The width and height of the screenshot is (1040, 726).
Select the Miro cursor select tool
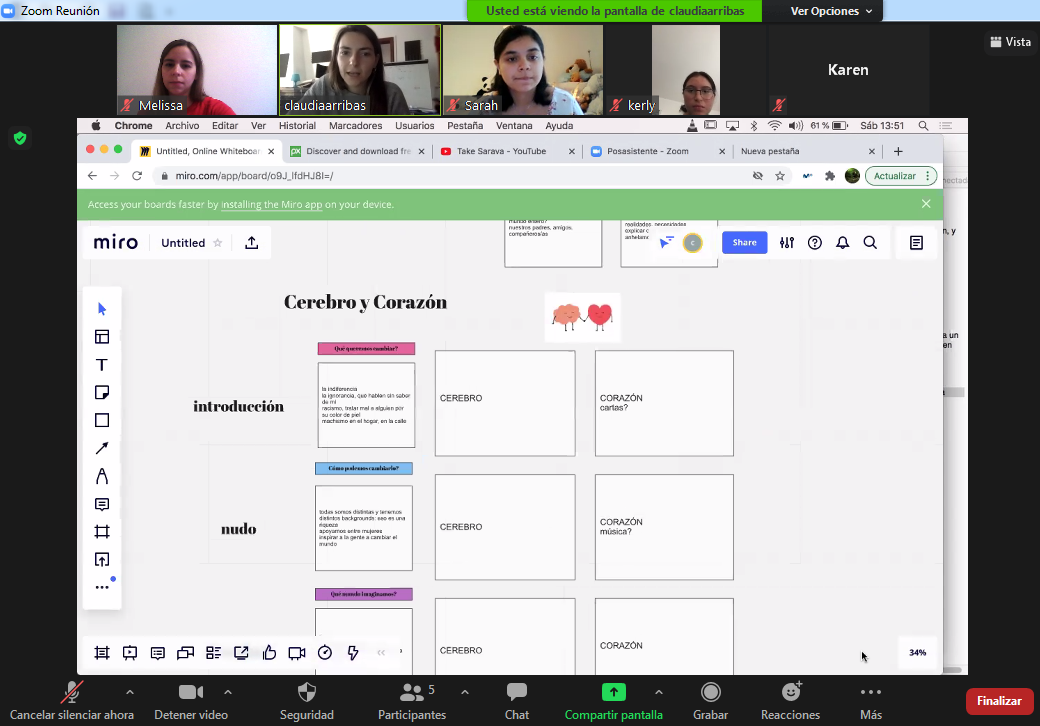(x=101, y=309)
